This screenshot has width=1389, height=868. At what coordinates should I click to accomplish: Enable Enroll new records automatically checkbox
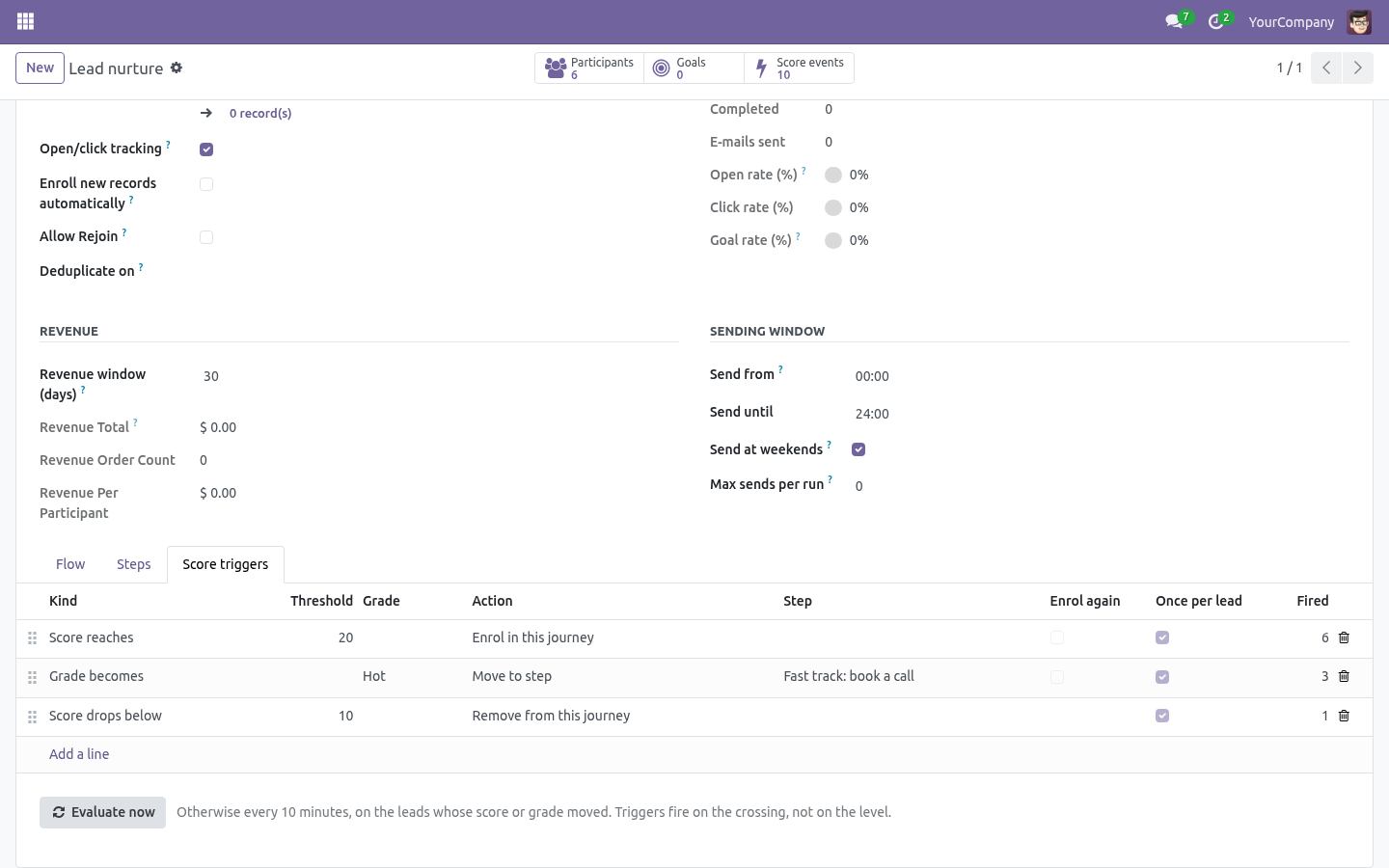click(206, 184)
